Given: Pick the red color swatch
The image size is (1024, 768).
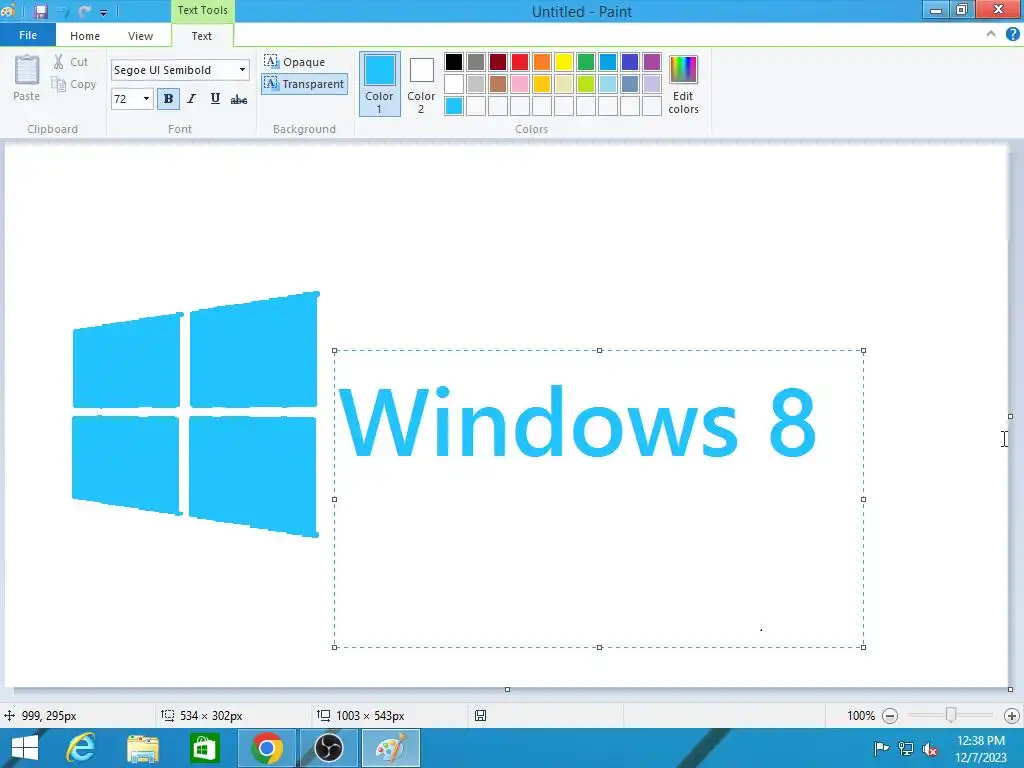Looking at the screenshot, I should [520, 62].
